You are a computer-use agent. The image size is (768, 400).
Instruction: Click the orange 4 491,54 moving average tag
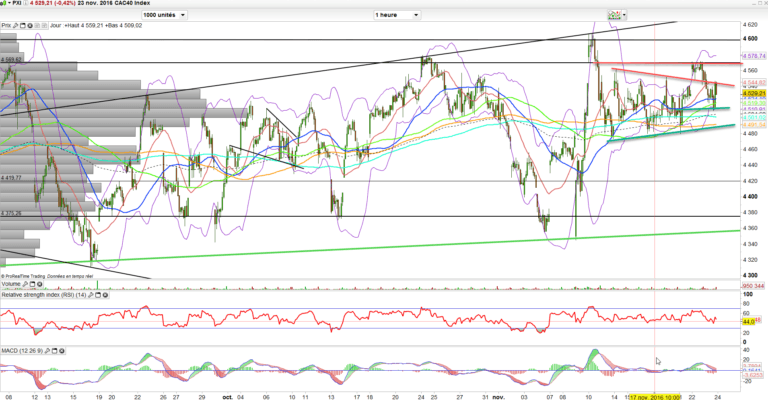point(727,123)
